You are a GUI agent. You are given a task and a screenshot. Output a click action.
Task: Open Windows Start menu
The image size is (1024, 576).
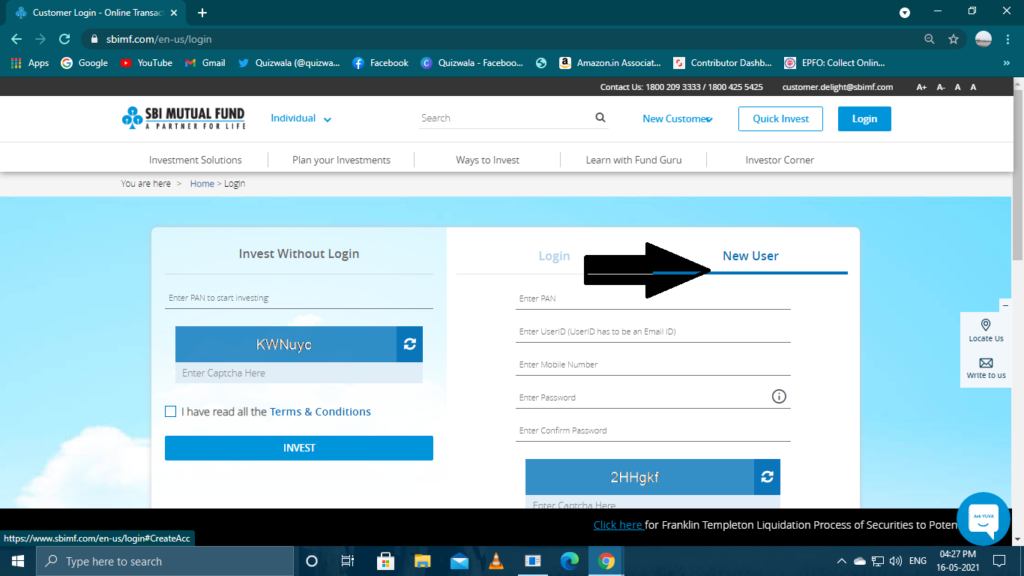(18, 561)
